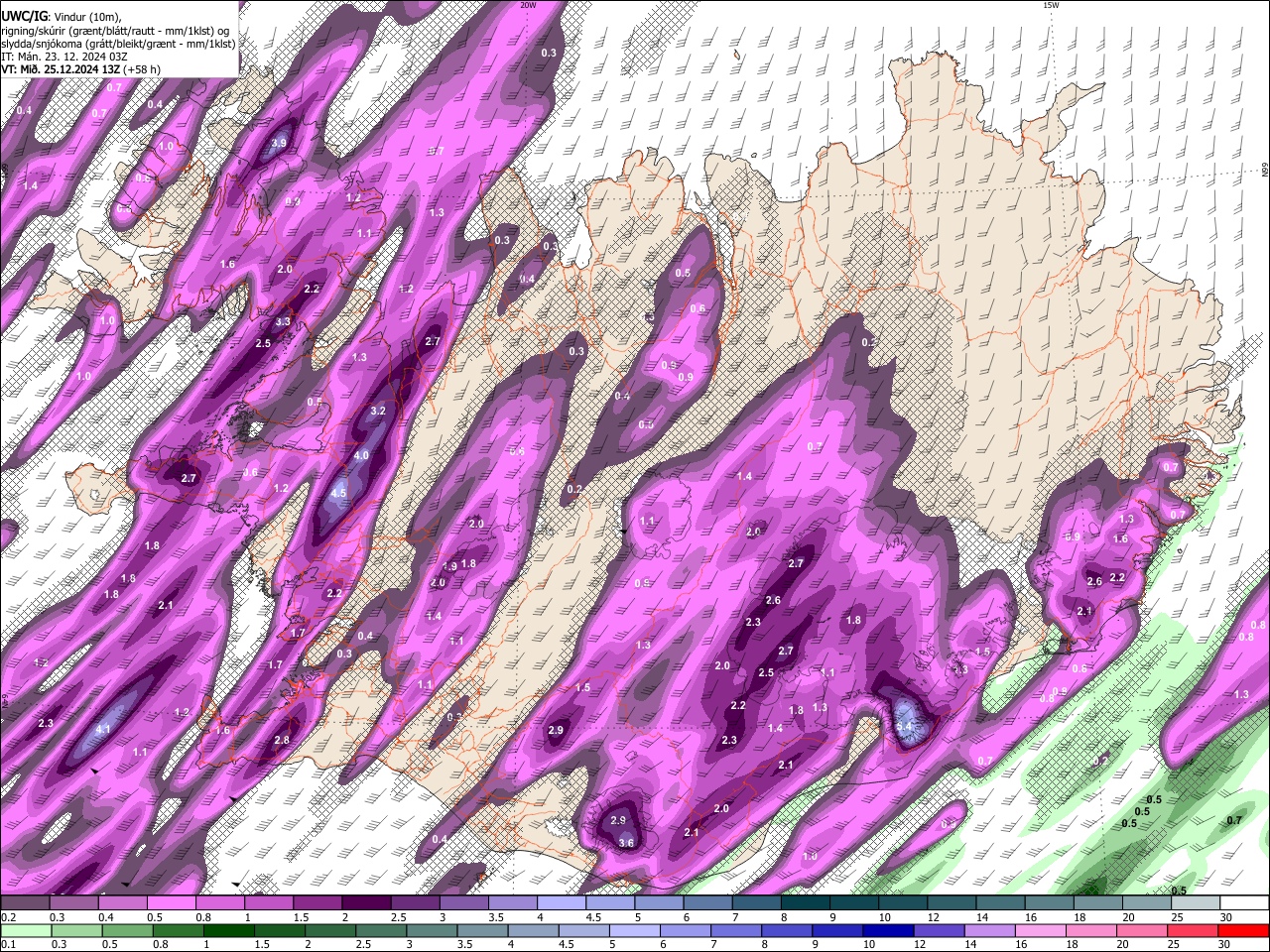Select the 'VT: Mið. 25.12.2024 13Z (+58 h)' line
1270x952 pixels.
[81, 69]
